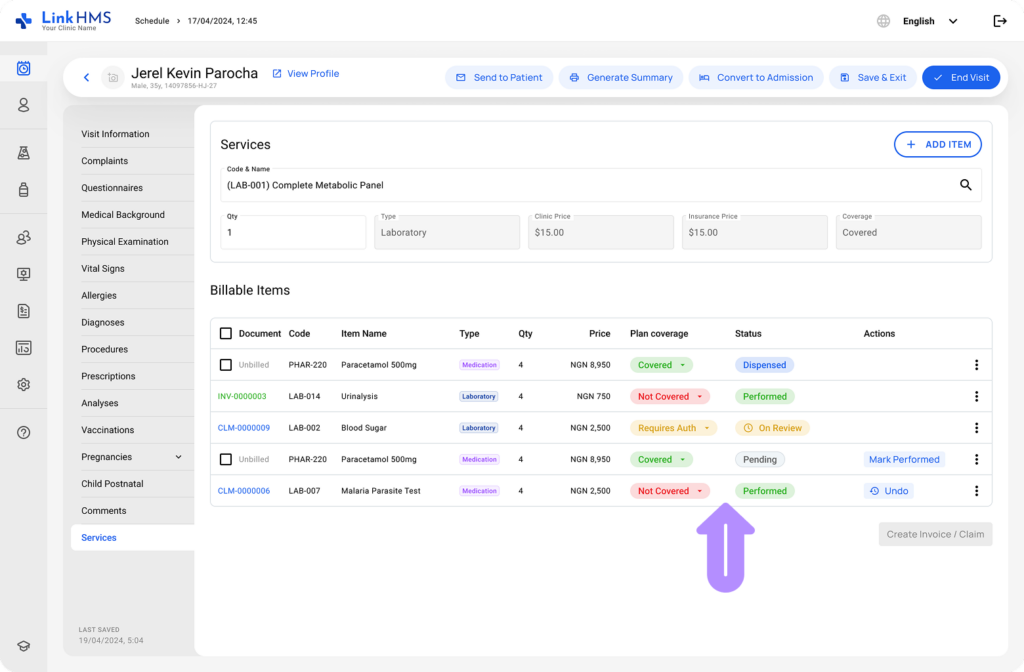The height and width of the screenshot is (672, 1024).
Task: Click the back arrow beside patient name
Action: (86, 78)
